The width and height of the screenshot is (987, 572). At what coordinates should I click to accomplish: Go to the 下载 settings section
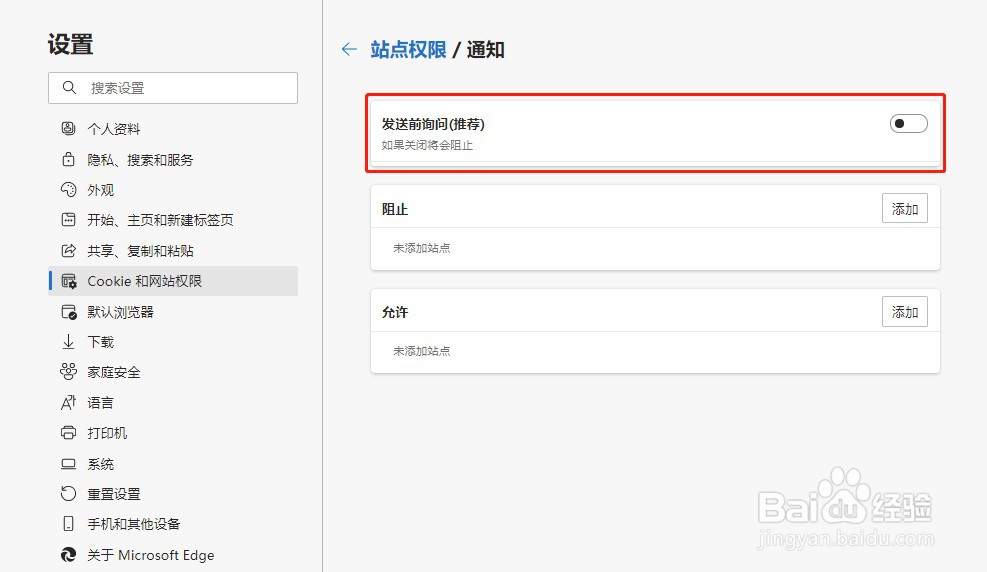pyautogui.click(x=173, y=342)
